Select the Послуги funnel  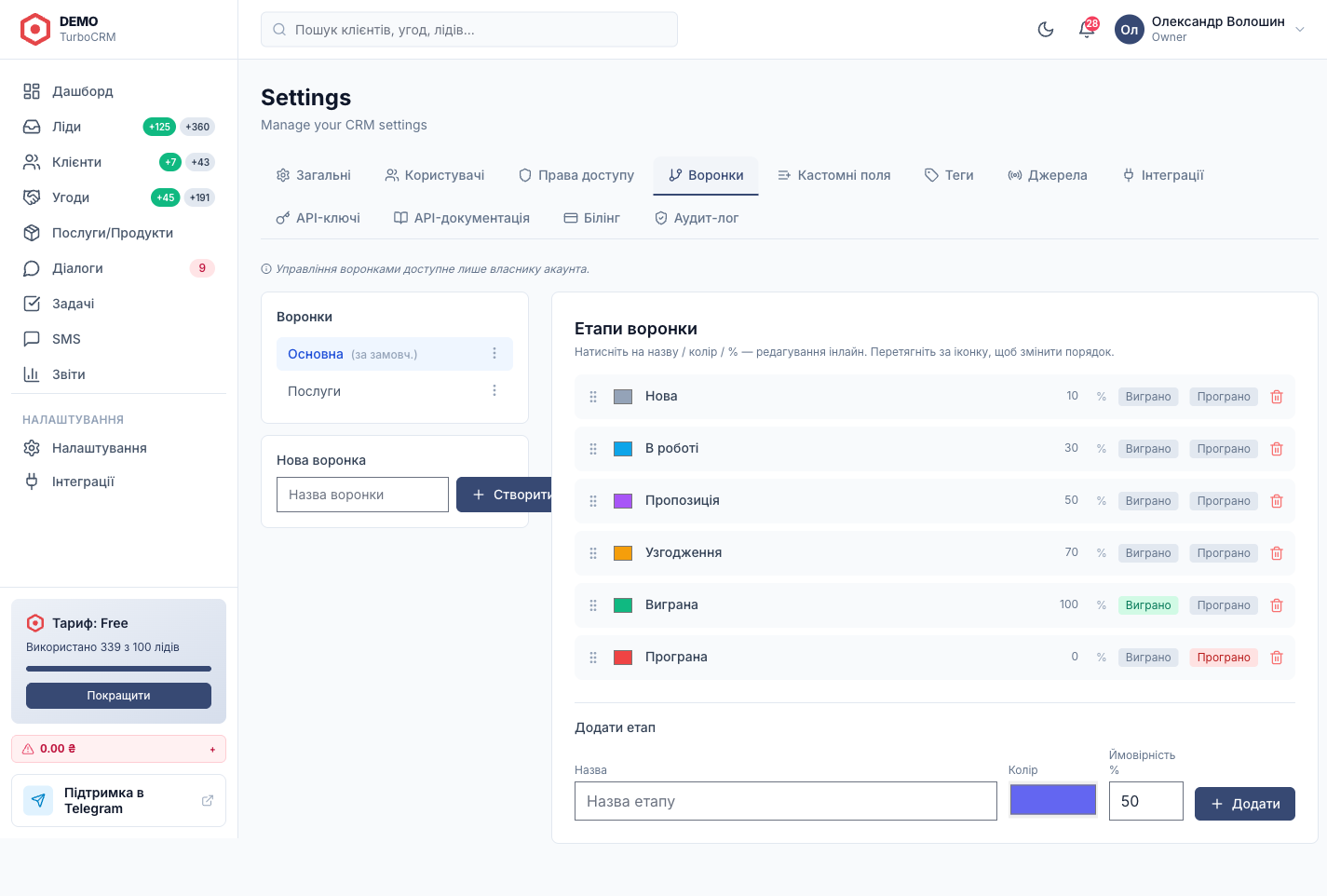[x=395, y=391]
